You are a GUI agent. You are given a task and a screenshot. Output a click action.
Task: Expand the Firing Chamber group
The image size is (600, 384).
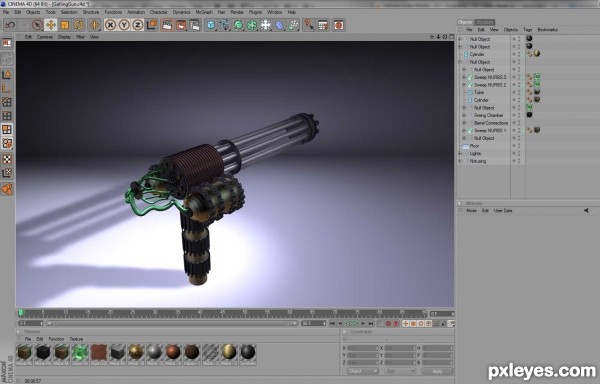[464, 115]
